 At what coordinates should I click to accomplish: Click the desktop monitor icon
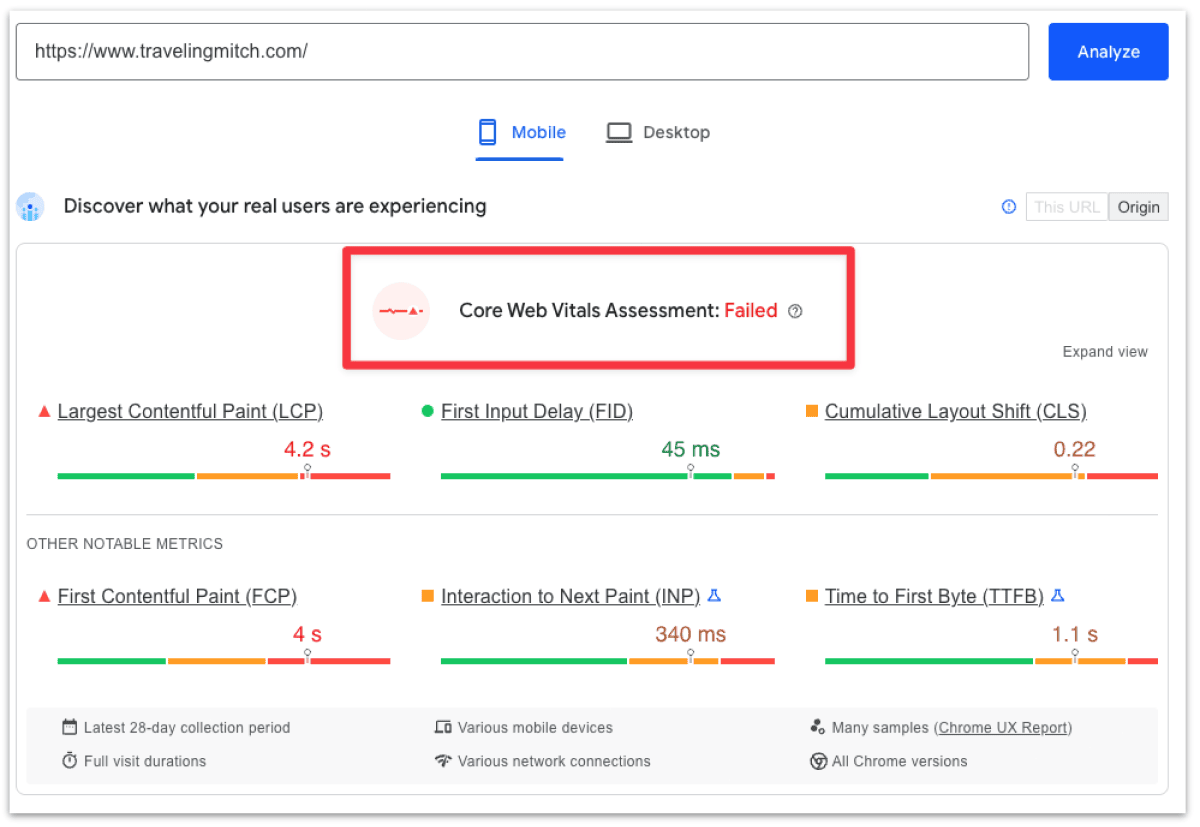click(x=619, y=132)
